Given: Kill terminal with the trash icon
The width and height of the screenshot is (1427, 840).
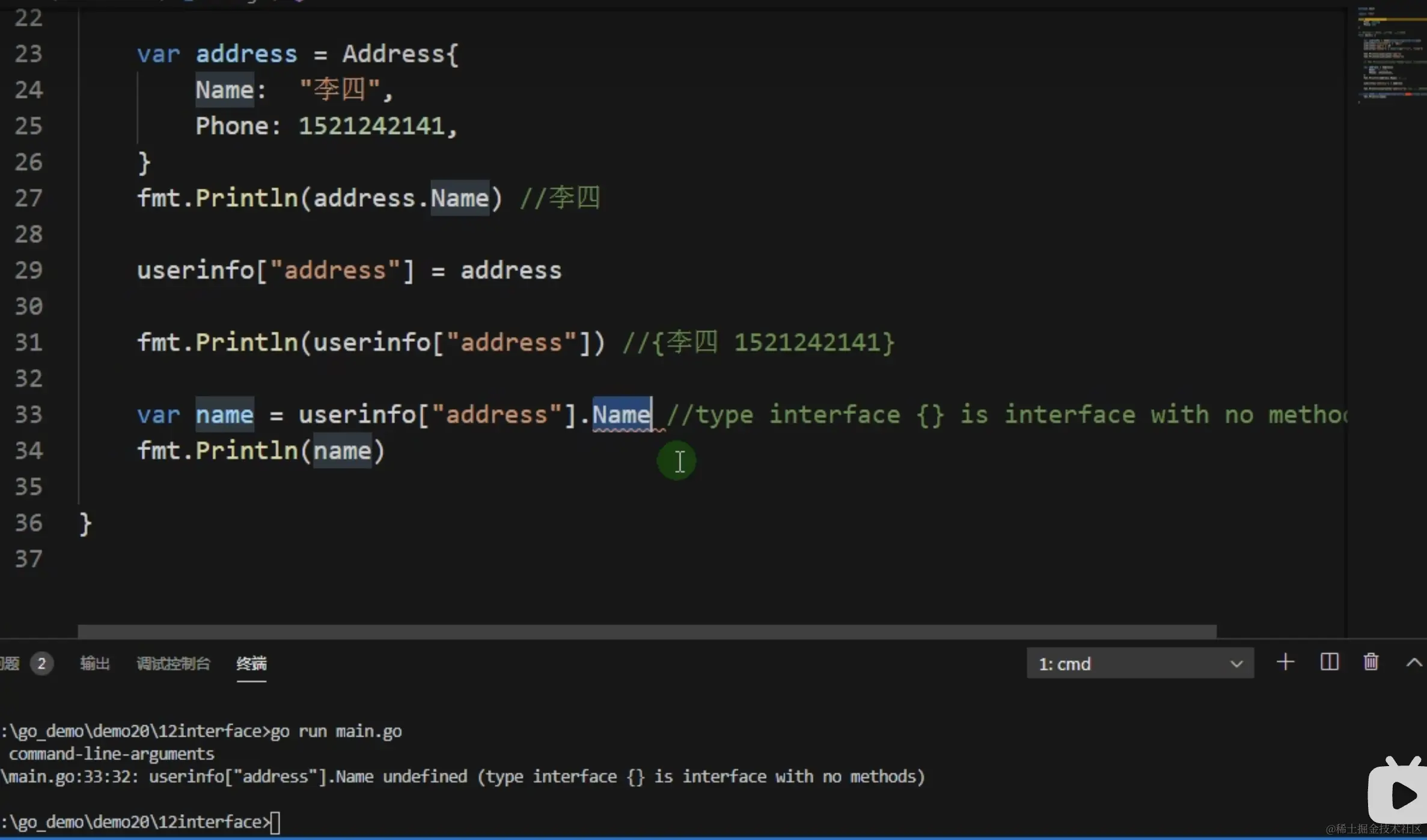Looking at the screenshot, I should (1370, 662).
